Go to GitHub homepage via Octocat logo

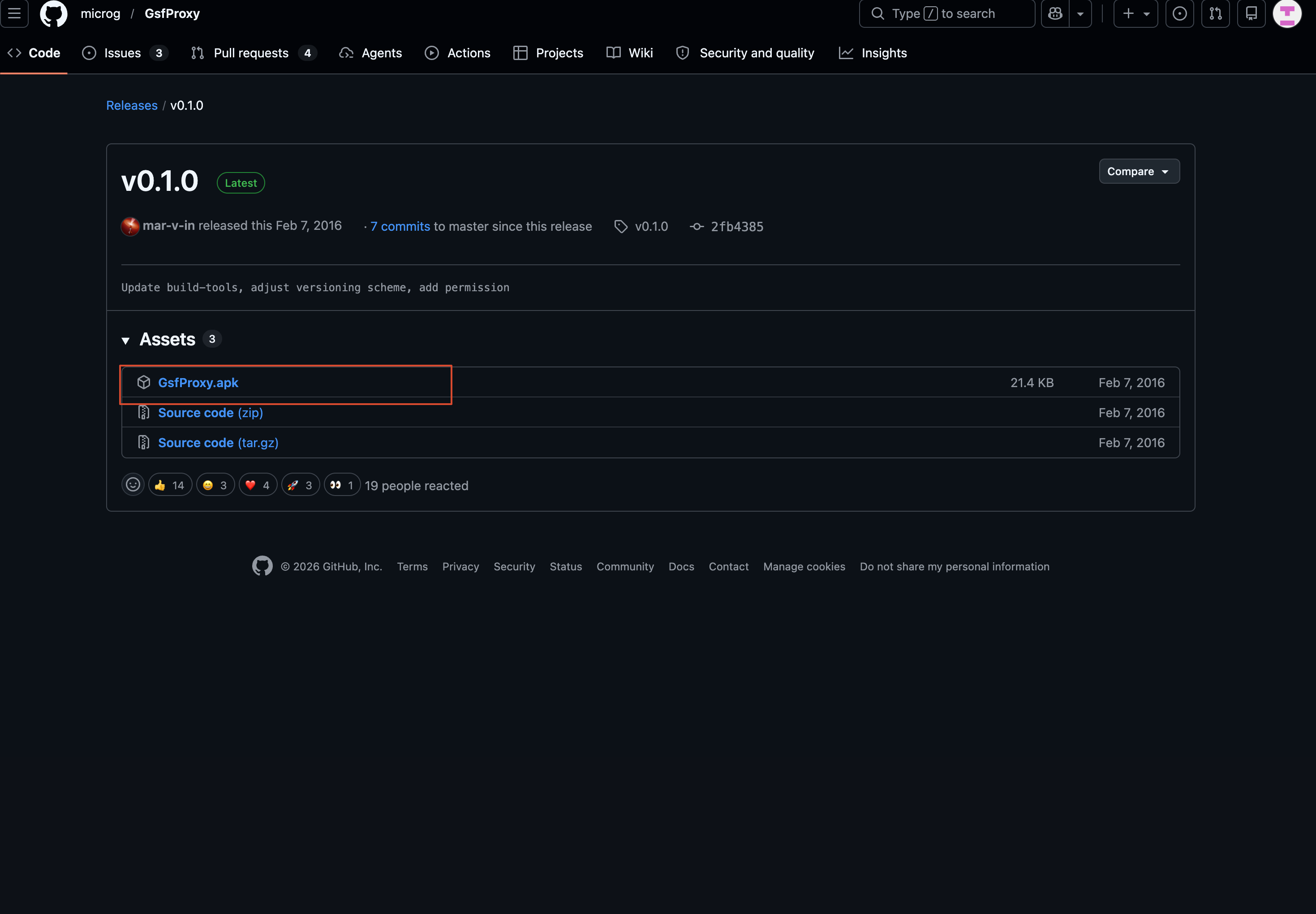tap(54, 14)
